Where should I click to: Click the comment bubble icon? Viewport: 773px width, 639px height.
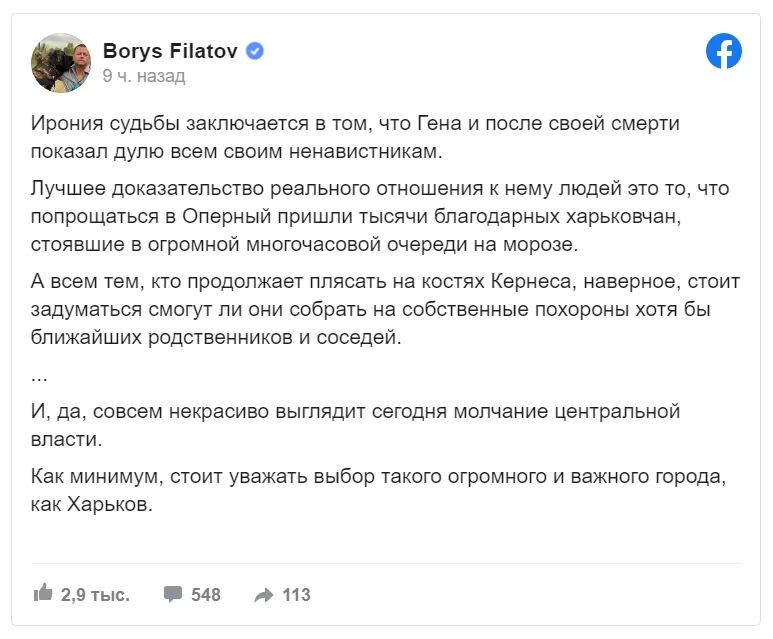point(173,594)
